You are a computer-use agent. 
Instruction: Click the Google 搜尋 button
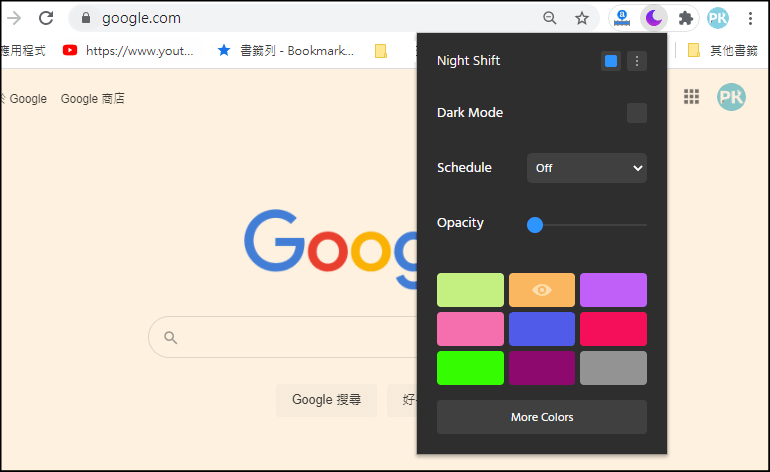(x=327, y=400)
